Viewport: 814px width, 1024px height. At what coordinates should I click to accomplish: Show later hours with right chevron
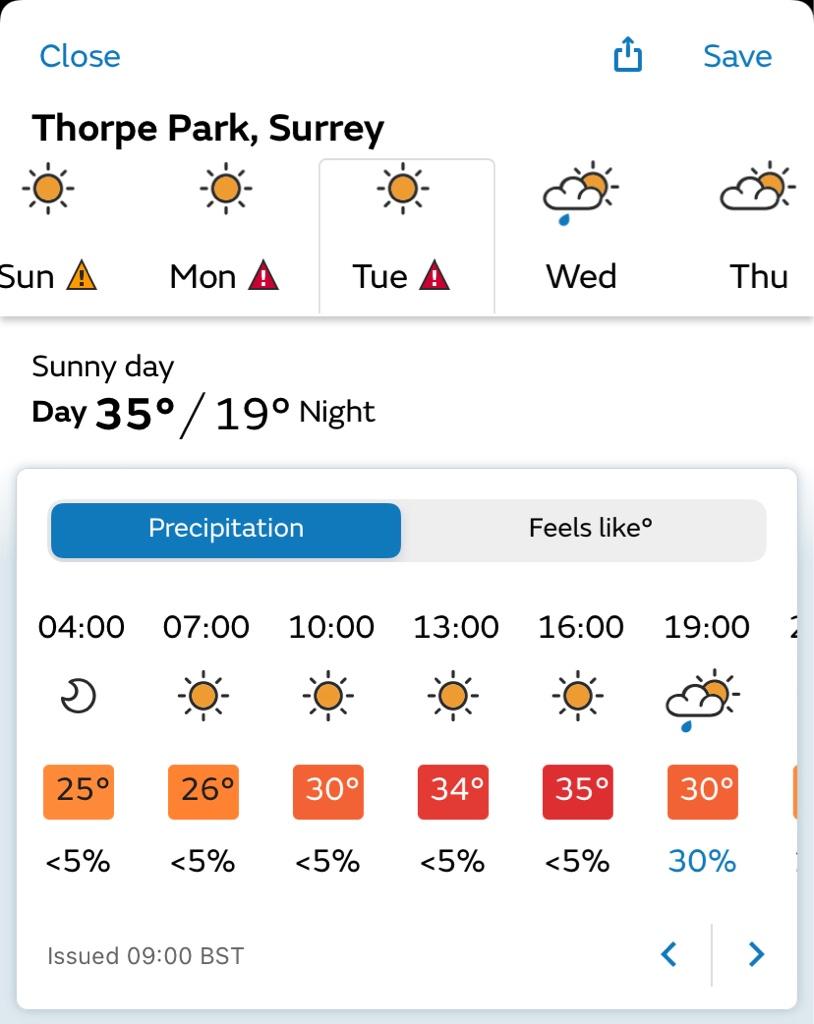pos(756,954)
